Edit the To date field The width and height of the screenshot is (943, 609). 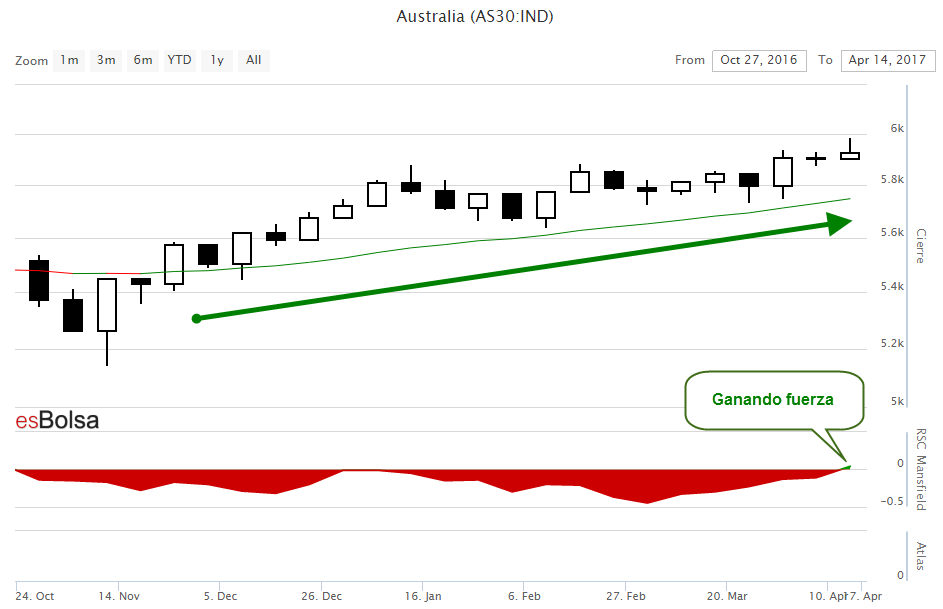[888, 60]
